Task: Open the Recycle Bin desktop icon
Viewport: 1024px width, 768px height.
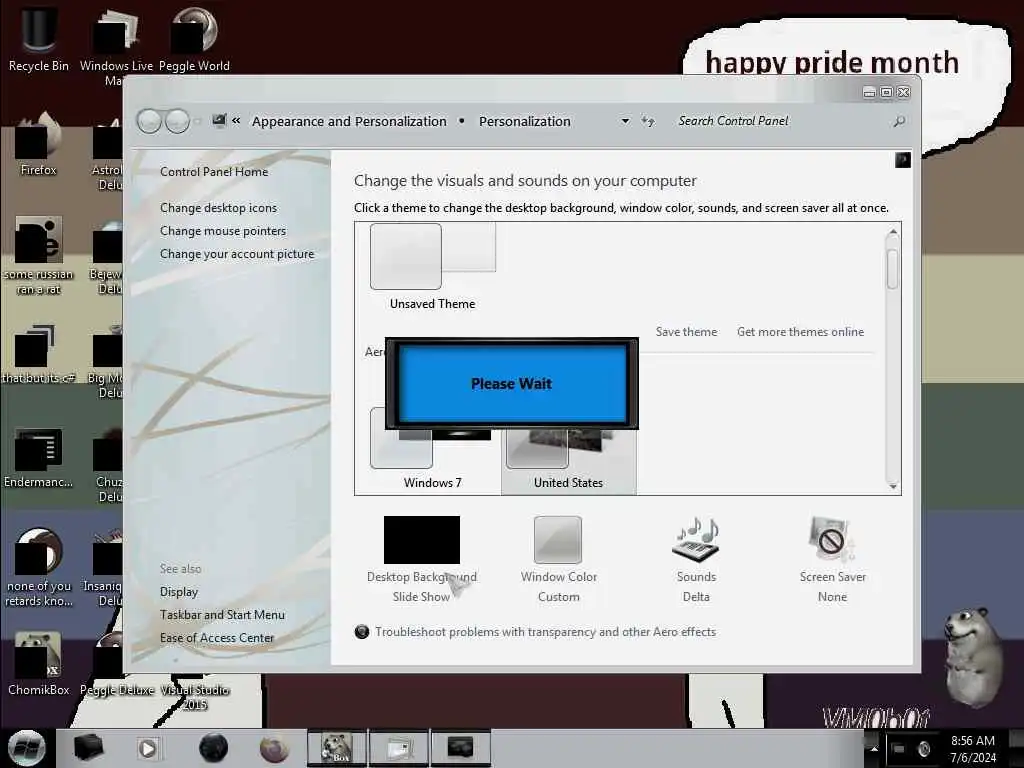Action: (x=39, y=39)
